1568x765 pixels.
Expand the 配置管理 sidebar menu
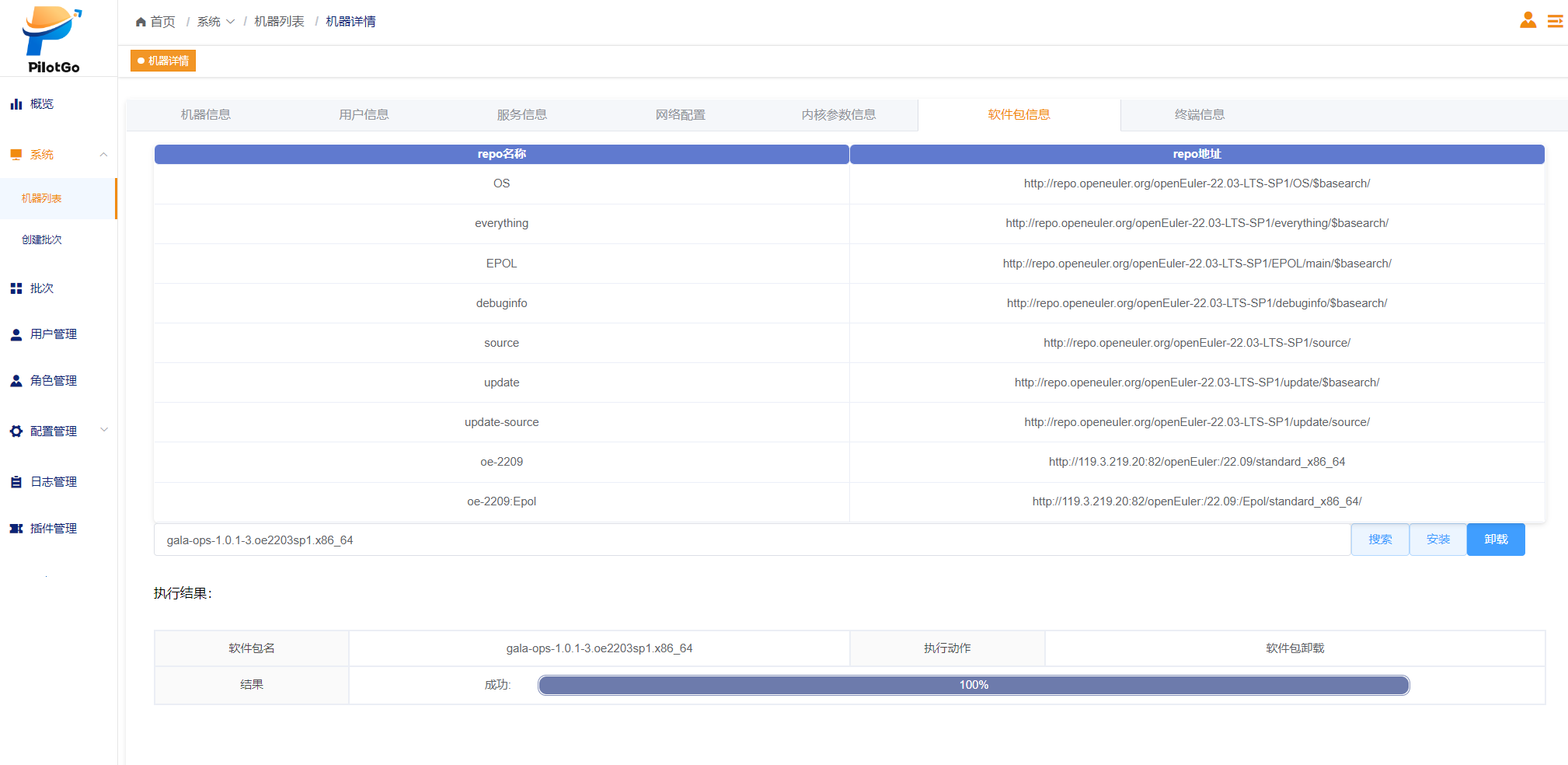(x=103, y=431)
